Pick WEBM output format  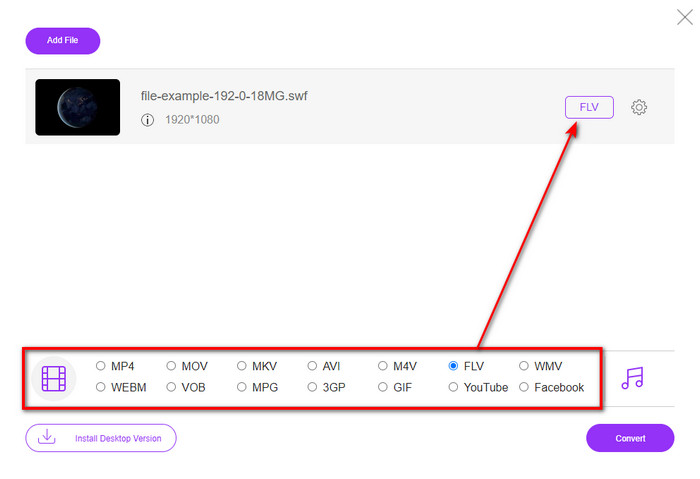(x=100, y=387)
